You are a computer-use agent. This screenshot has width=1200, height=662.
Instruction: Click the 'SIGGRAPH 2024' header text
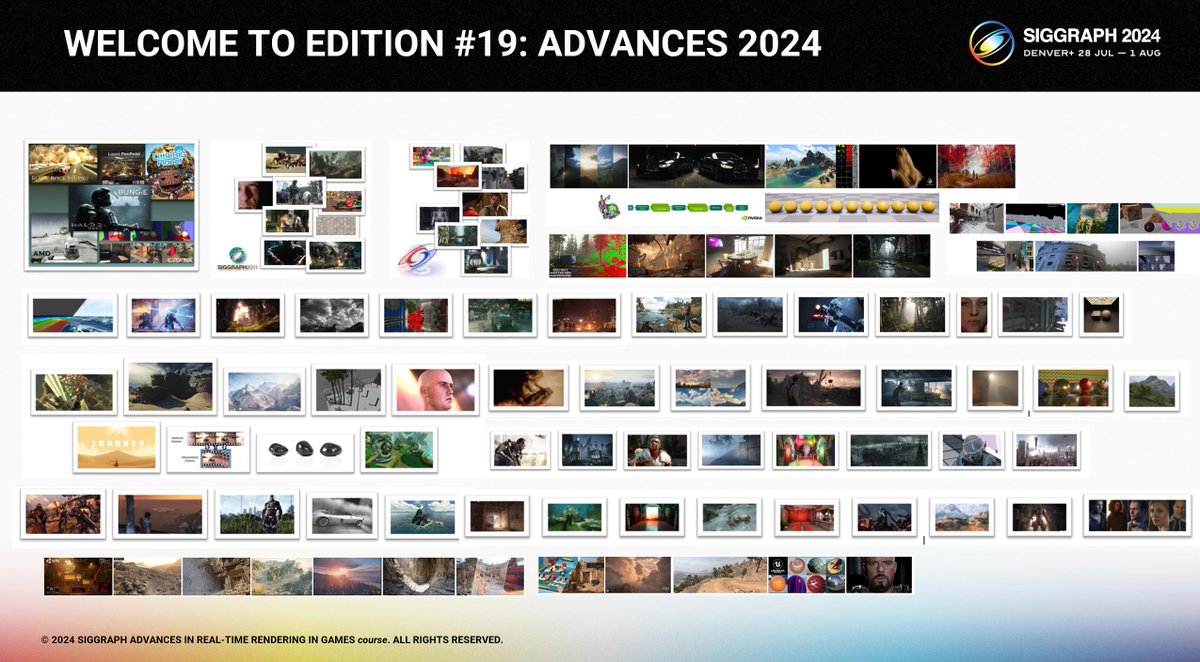pos(1091,35)
